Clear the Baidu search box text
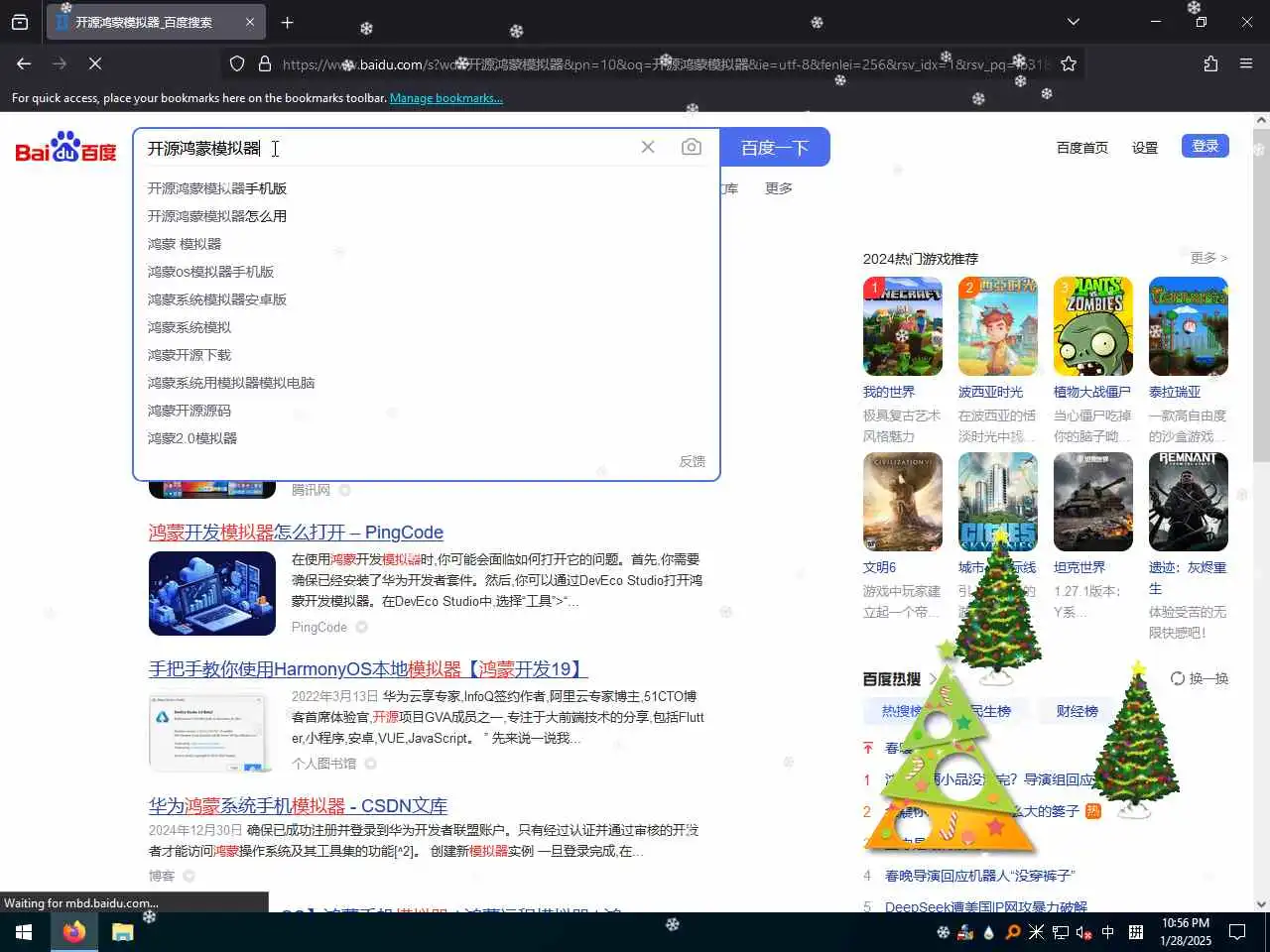The width and height of the screenshot is (1270, 952). pos(648,147)
